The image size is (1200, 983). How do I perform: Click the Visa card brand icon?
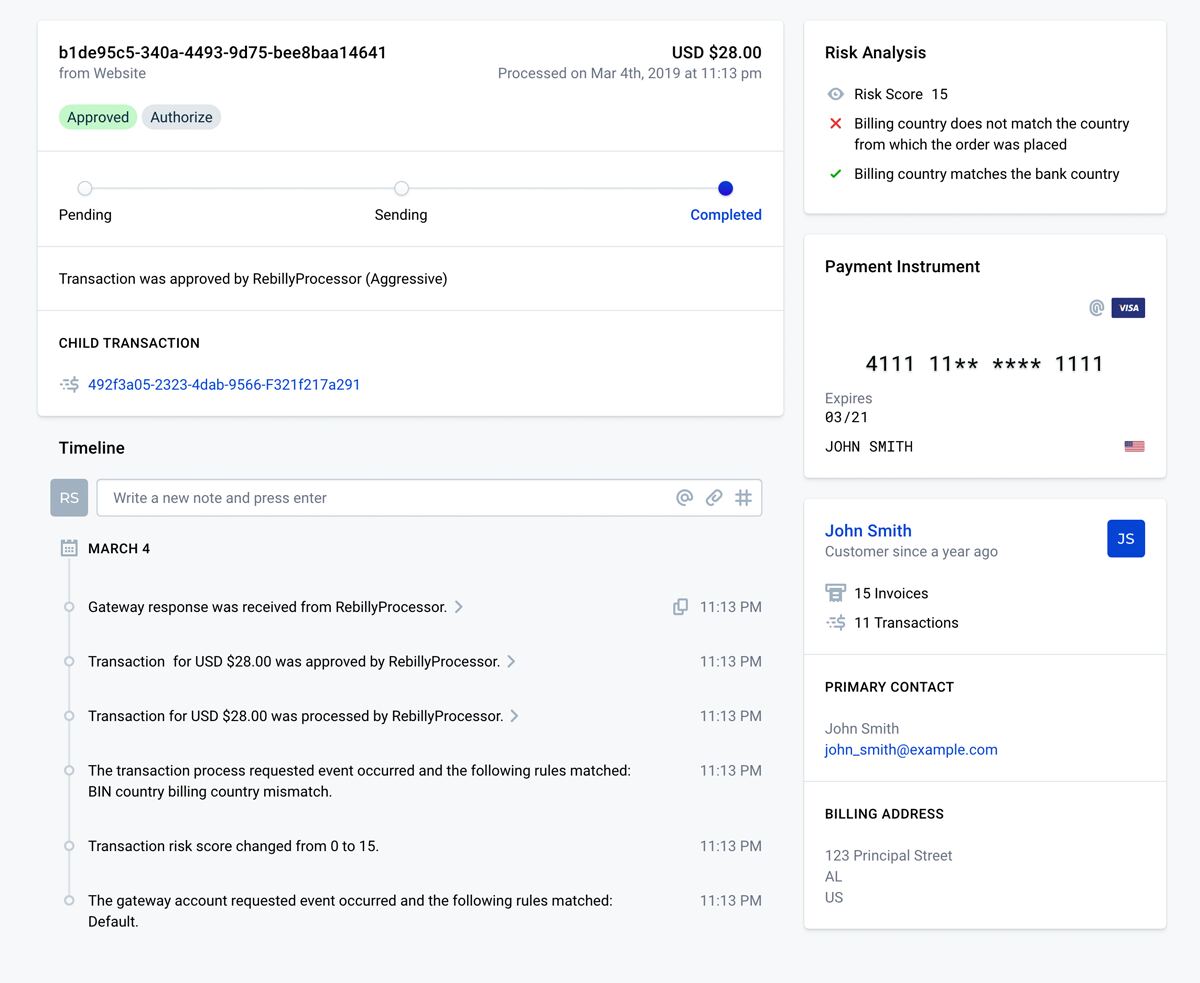pos(1128,308)
